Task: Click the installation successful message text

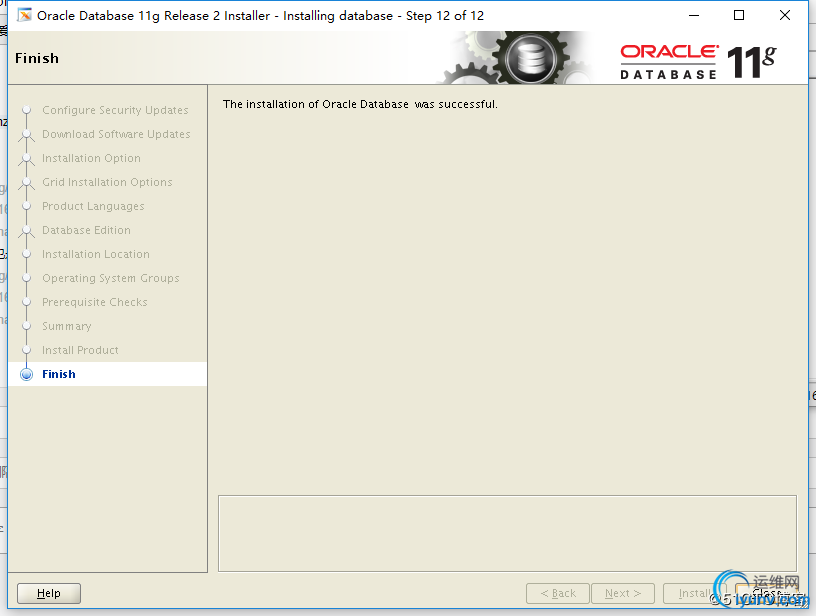Action: pyautogui.click(x=360, y=104)
